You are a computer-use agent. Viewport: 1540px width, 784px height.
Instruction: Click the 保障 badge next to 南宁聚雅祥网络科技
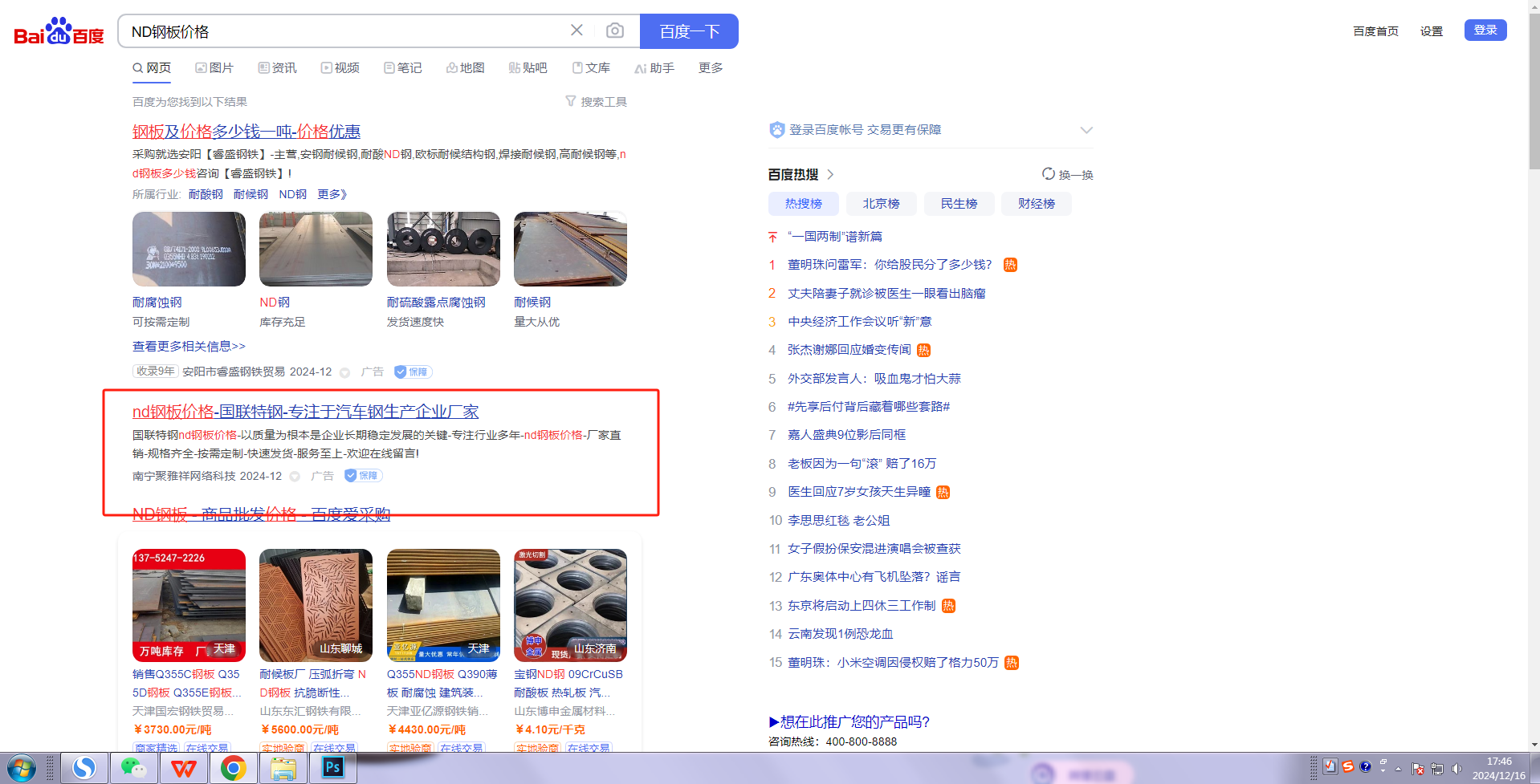[364, 476]
